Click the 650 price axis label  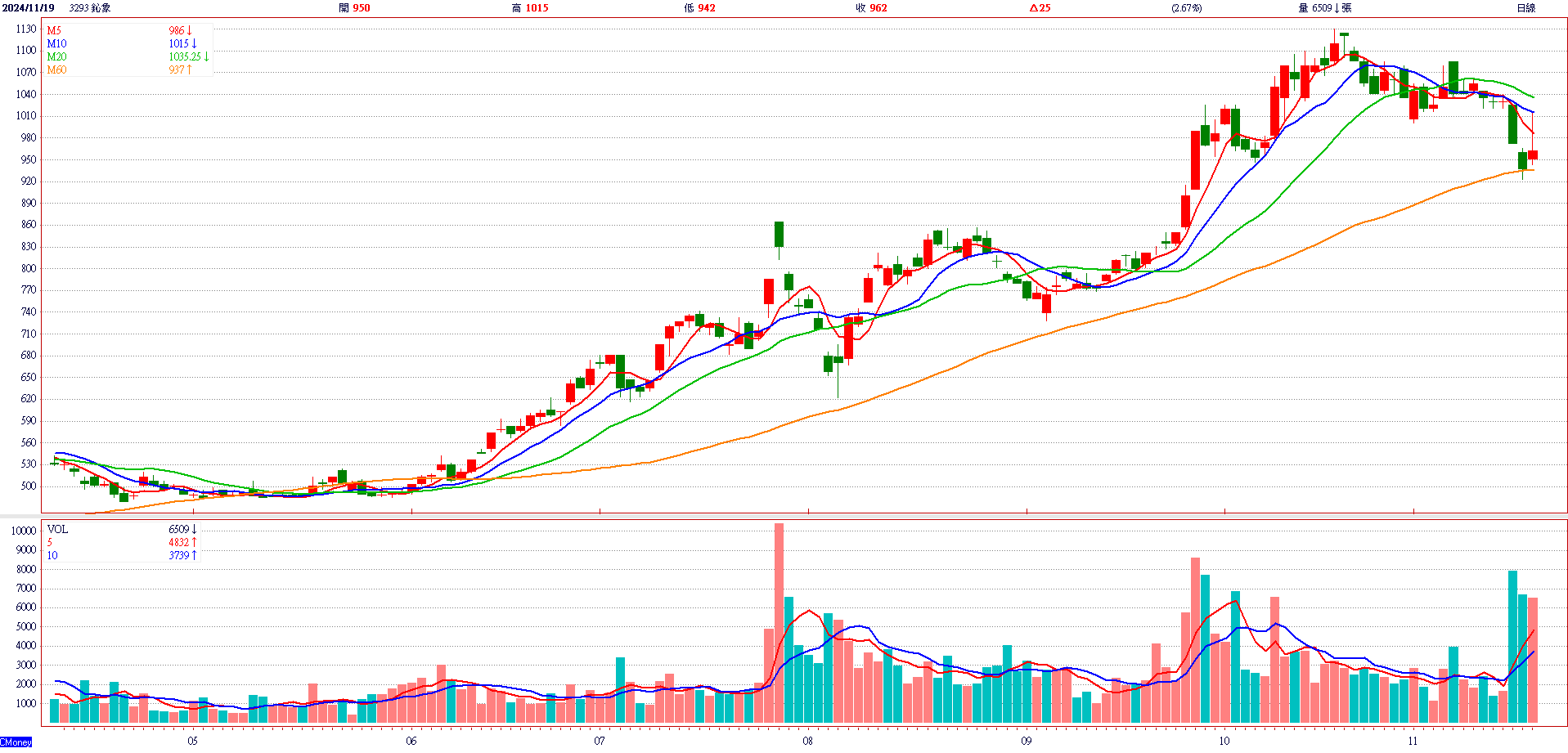[29, 377]
